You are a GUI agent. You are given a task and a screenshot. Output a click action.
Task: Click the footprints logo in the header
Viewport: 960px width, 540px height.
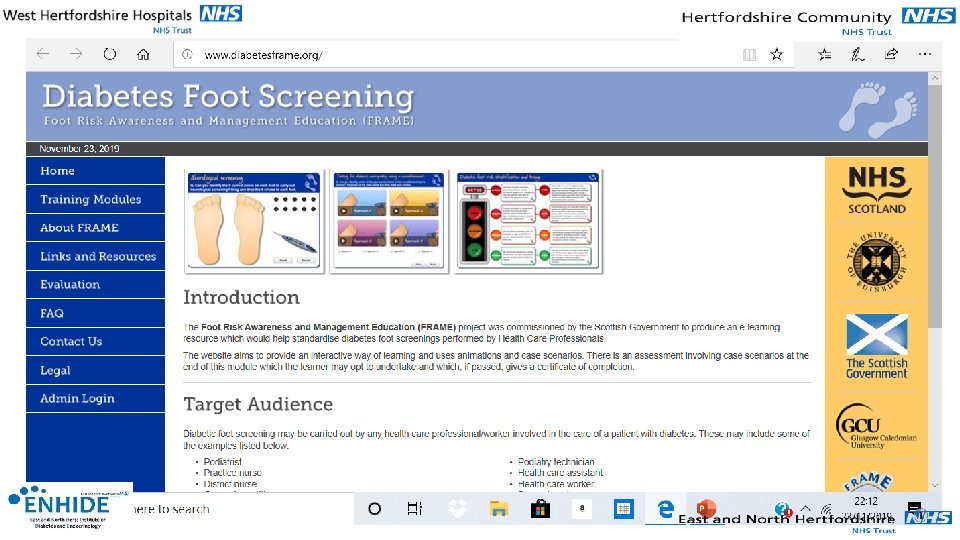tap(878, 110)
